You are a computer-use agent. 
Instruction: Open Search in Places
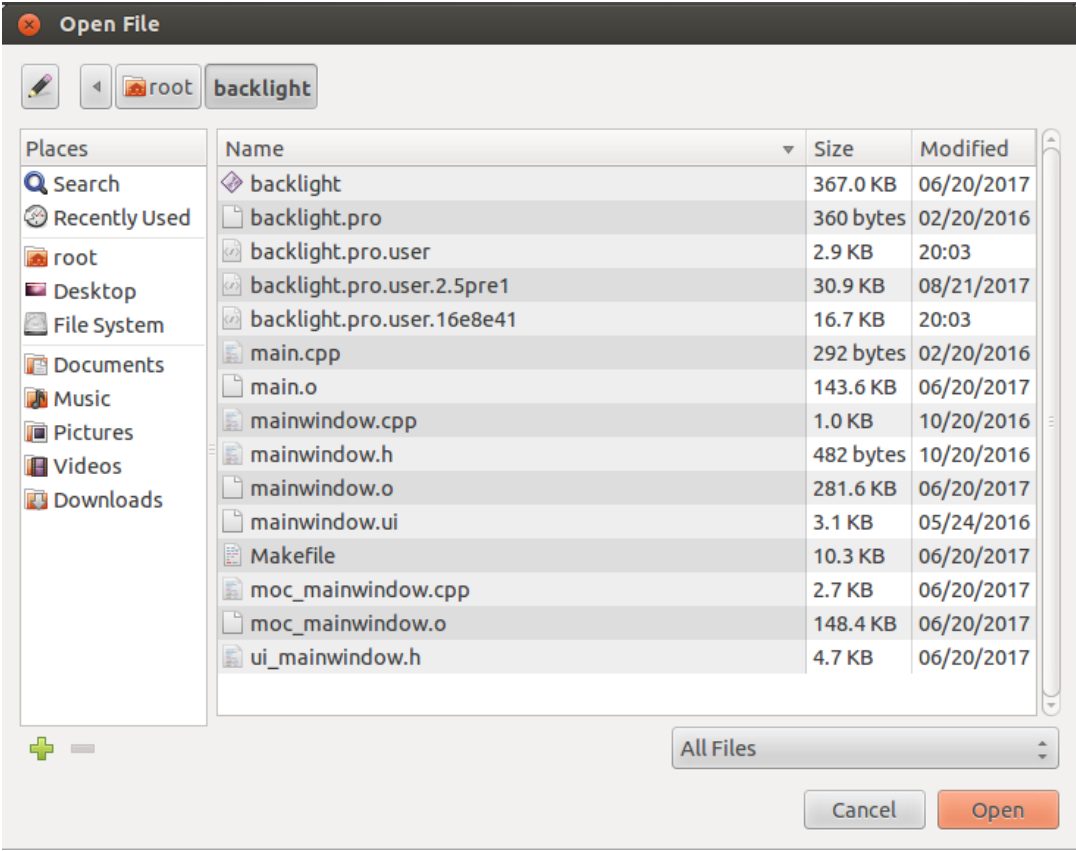click(x=113, y=184)
